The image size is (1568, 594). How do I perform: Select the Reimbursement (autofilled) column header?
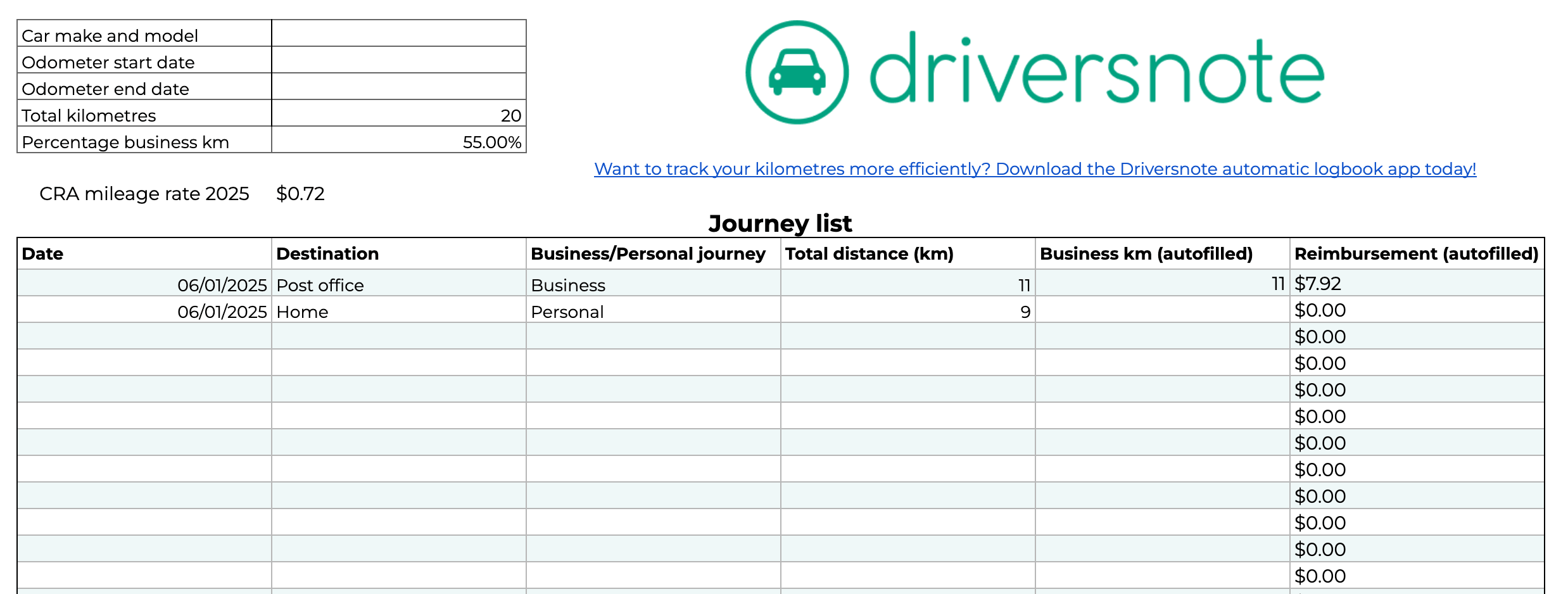click(1417, 253)
